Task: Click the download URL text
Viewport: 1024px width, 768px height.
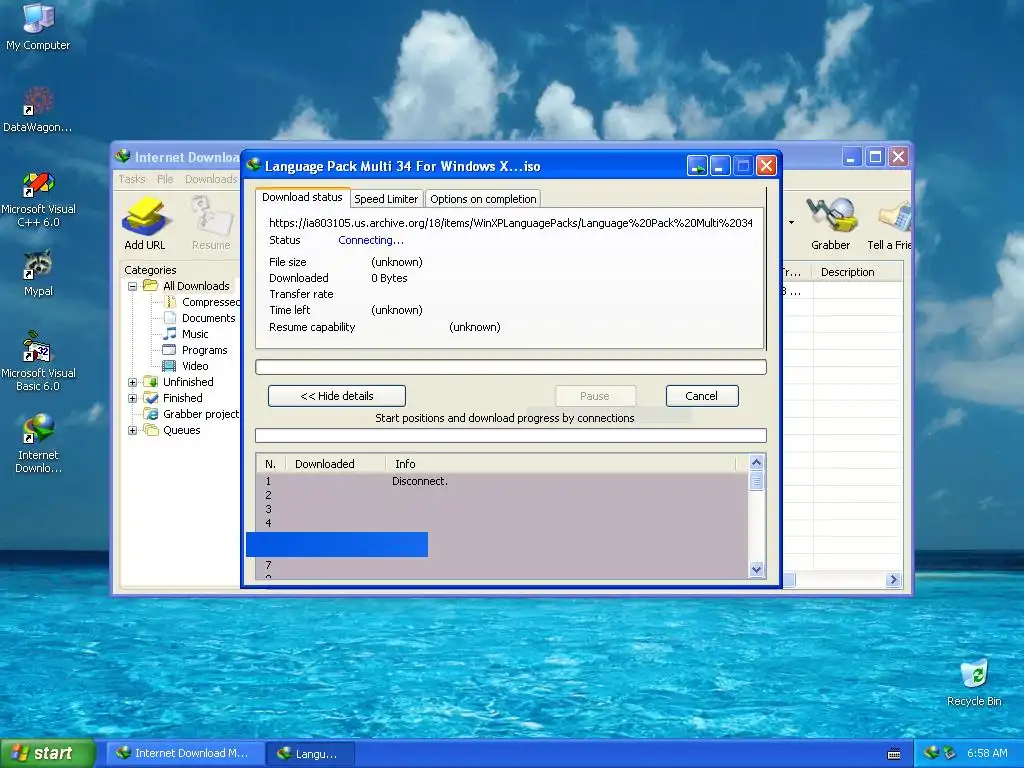Action: click(511, 223)
